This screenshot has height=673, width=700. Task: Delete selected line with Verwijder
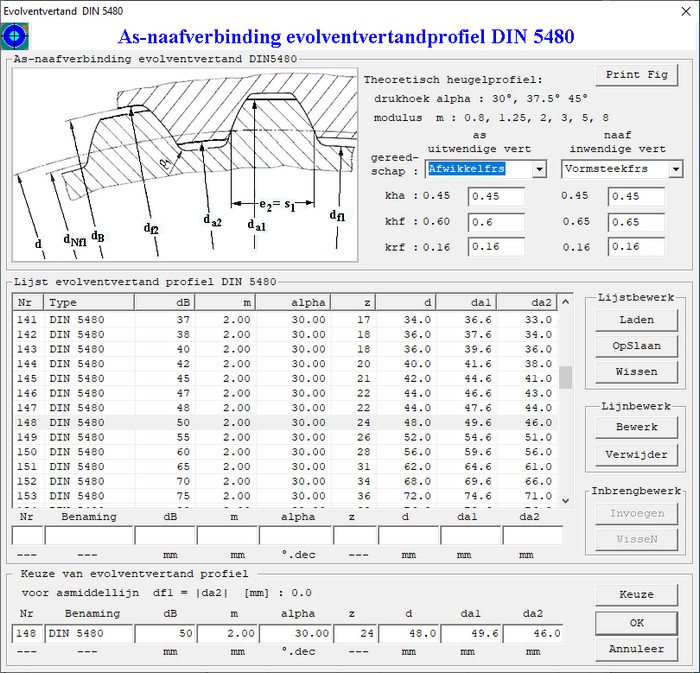pos(637,455)
